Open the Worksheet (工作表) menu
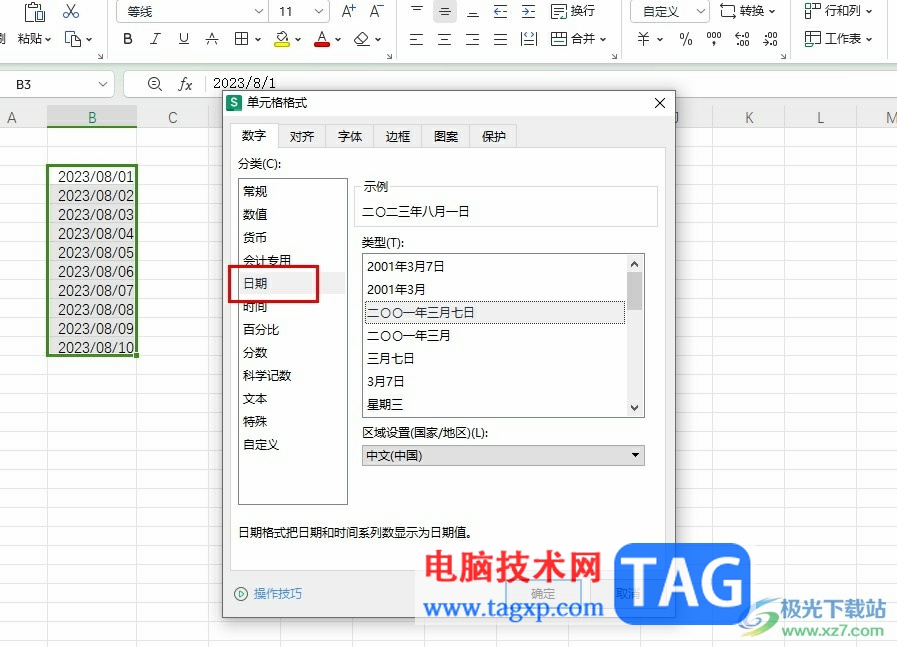 [x=839, y=39]
